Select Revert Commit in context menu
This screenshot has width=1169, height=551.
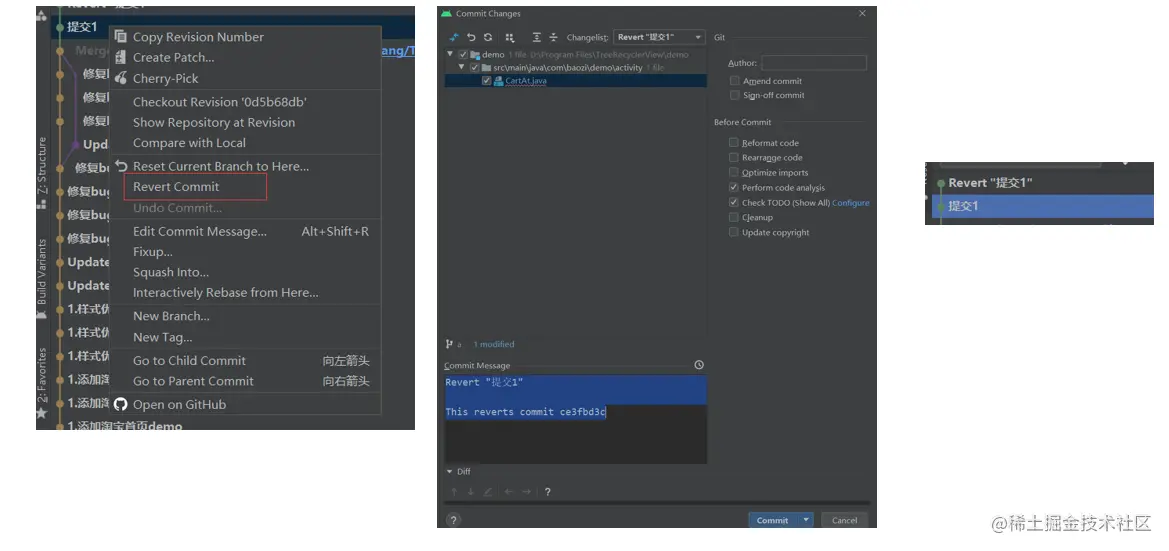pos(245,187)
